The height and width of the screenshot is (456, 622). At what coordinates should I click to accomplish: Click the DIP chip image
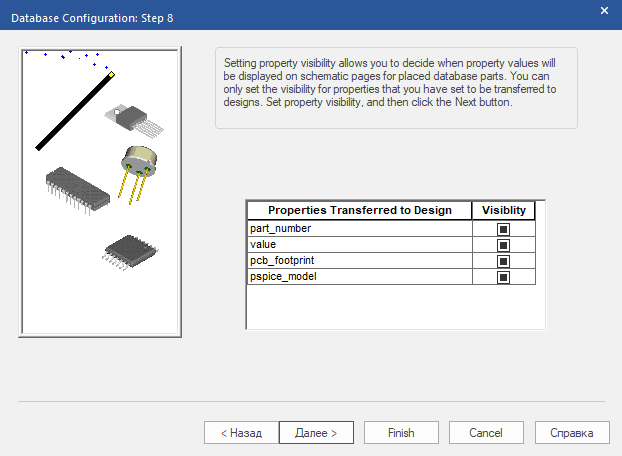[x=76, y=187]
